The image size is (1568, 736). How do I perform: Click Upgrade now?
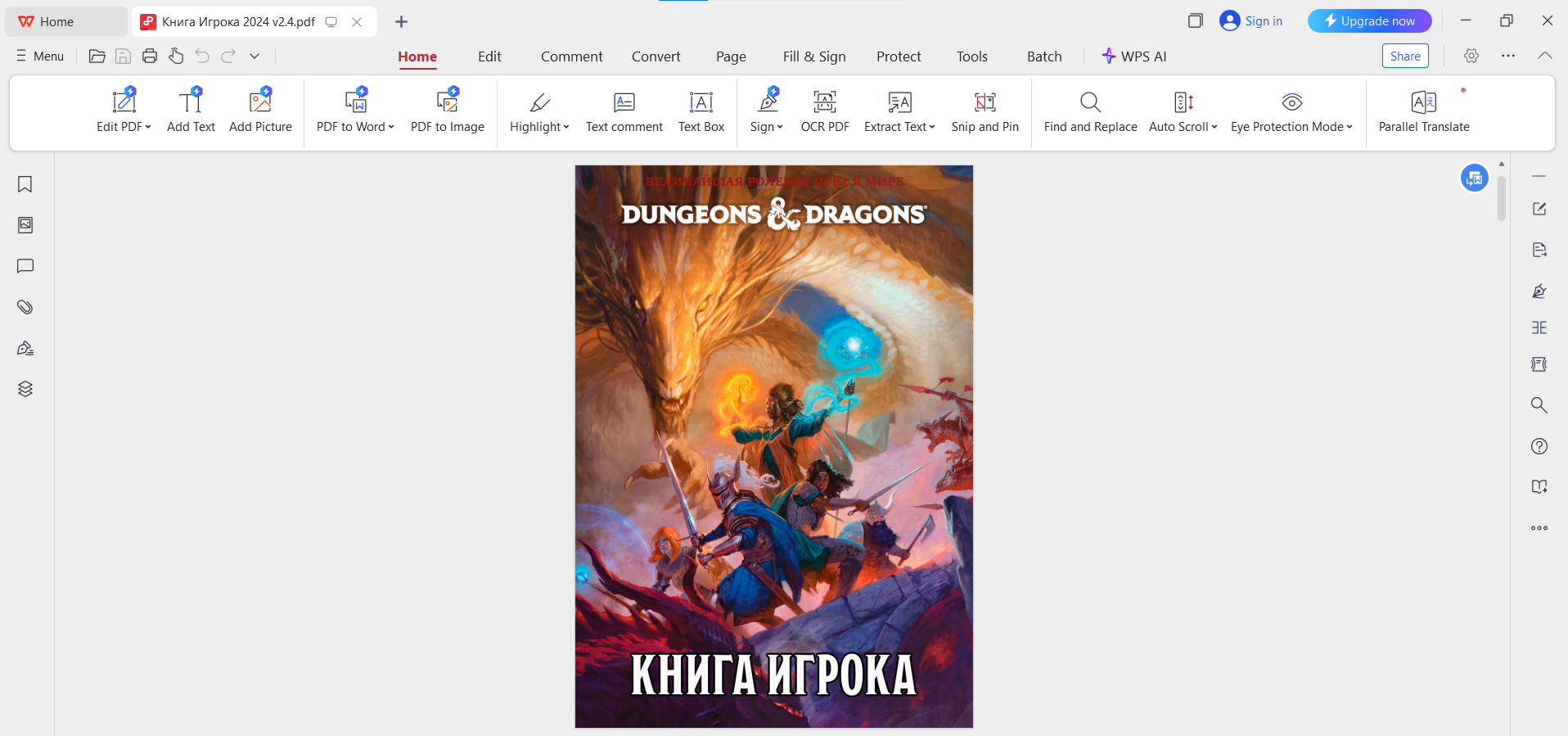click(x=1370, y=21)
